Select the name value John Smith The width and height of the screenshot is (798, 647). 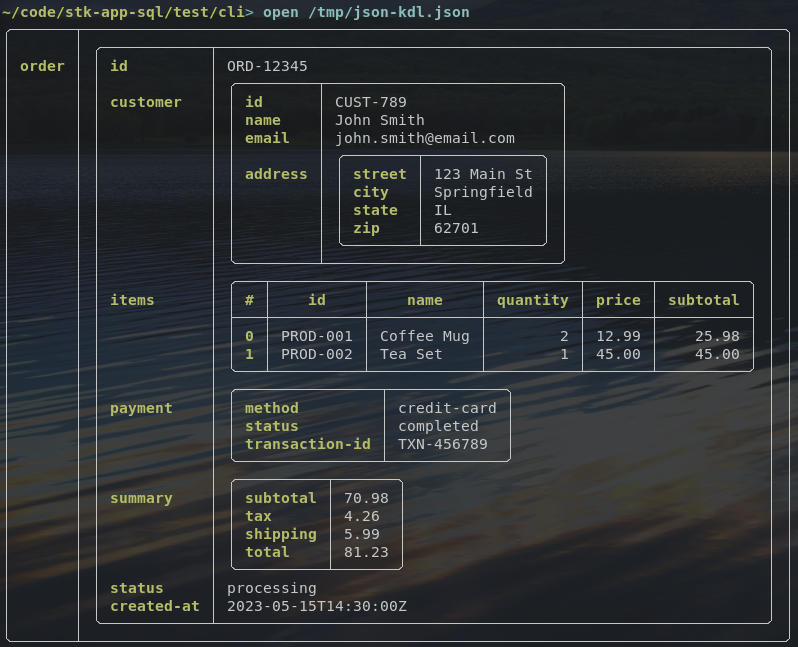point(380,120)
